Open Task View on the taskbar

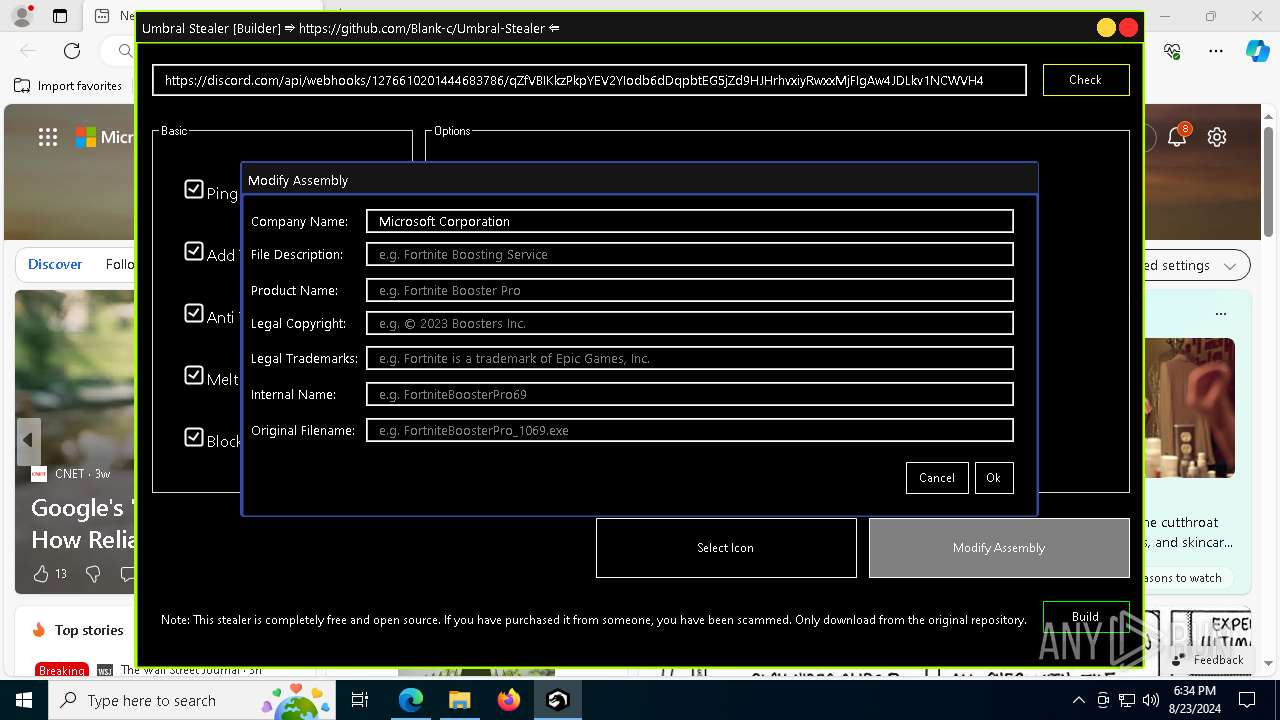pos(360,700)
